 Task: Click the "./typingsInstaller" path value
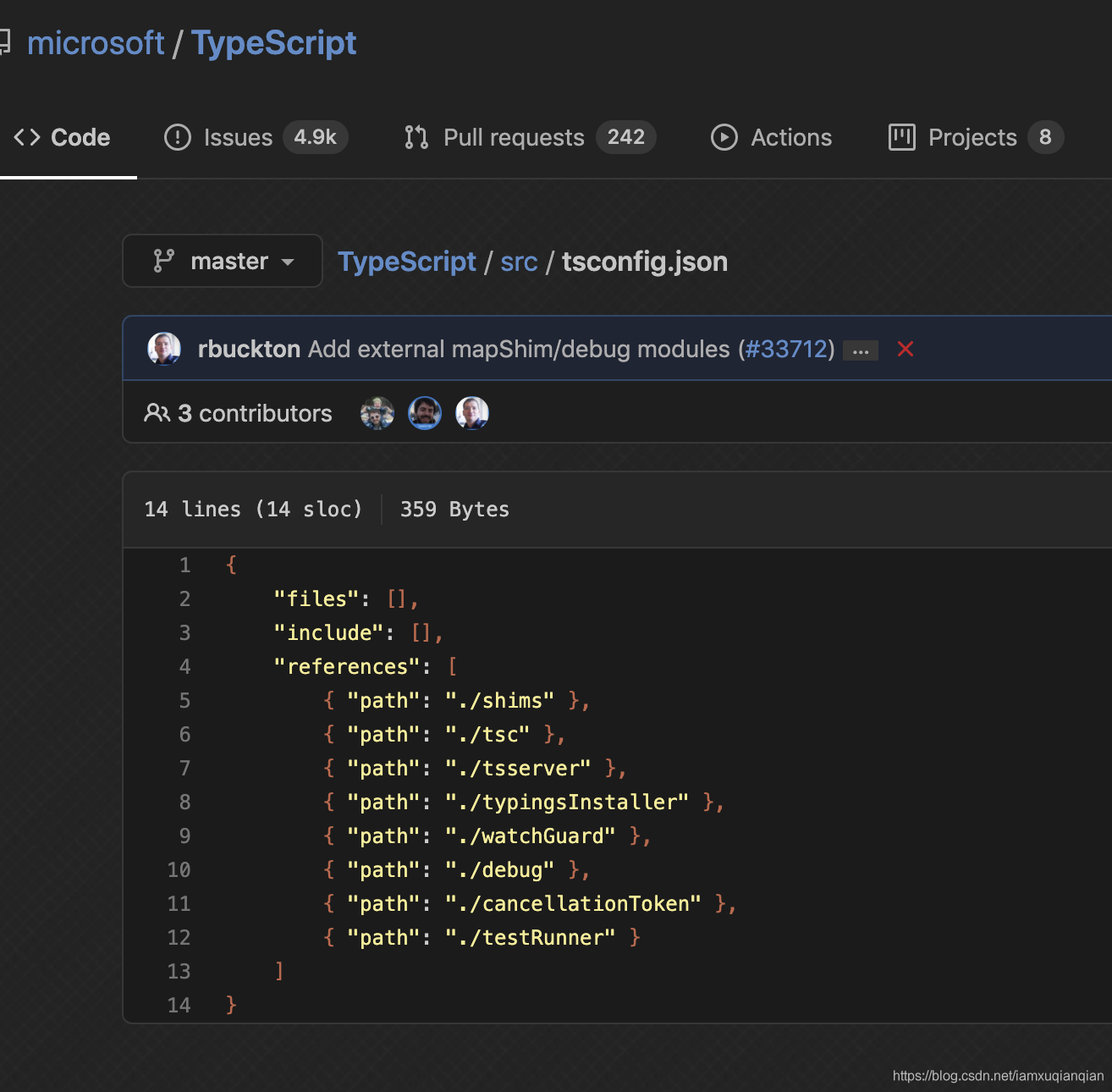(567, 802)
